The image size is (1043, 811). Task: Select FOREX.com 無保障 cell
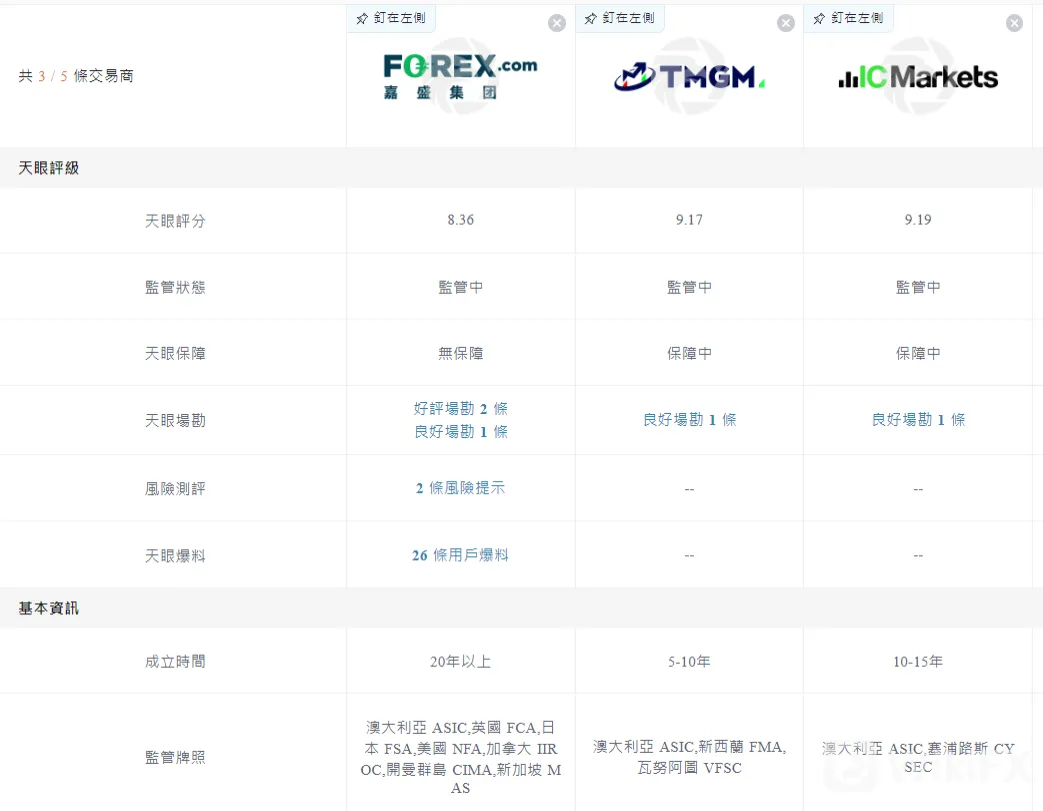pos(460,353)
